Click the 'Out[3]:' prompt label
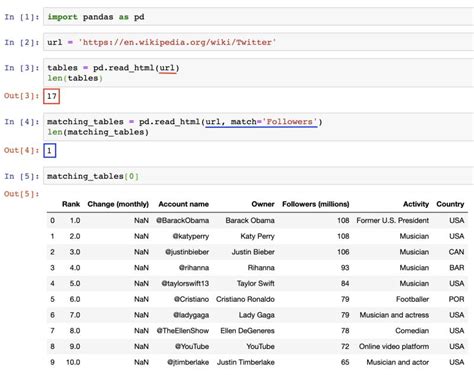 [x=22, y=96]
